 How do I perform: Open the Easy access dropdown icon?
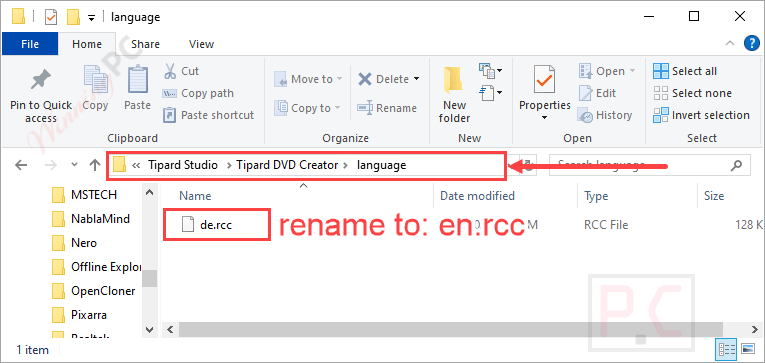(x=490, y=93)
